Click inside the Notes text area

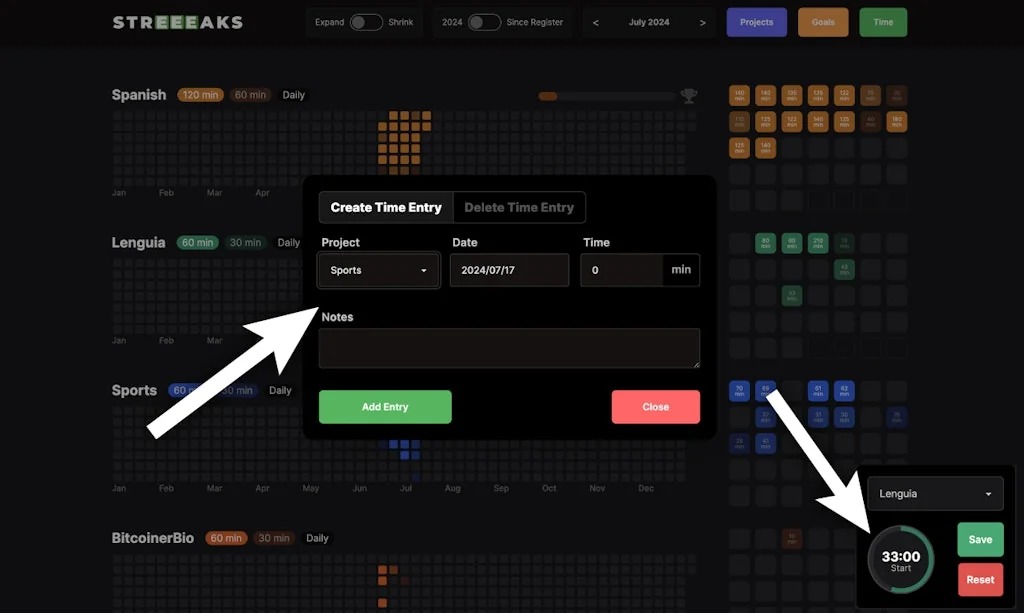coord(509,348)
